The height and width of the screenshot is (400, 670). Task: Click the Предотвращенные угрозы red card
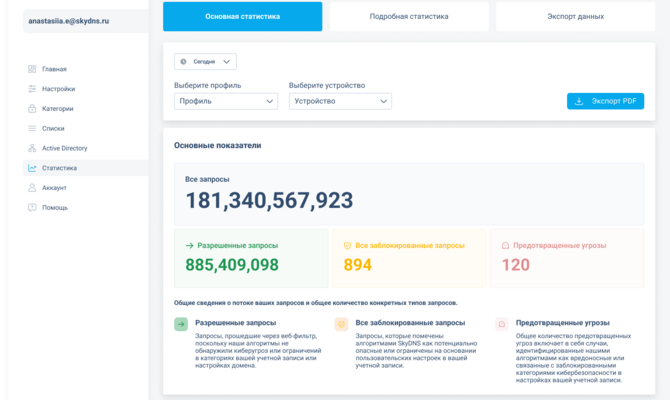[x=566, y=257]
